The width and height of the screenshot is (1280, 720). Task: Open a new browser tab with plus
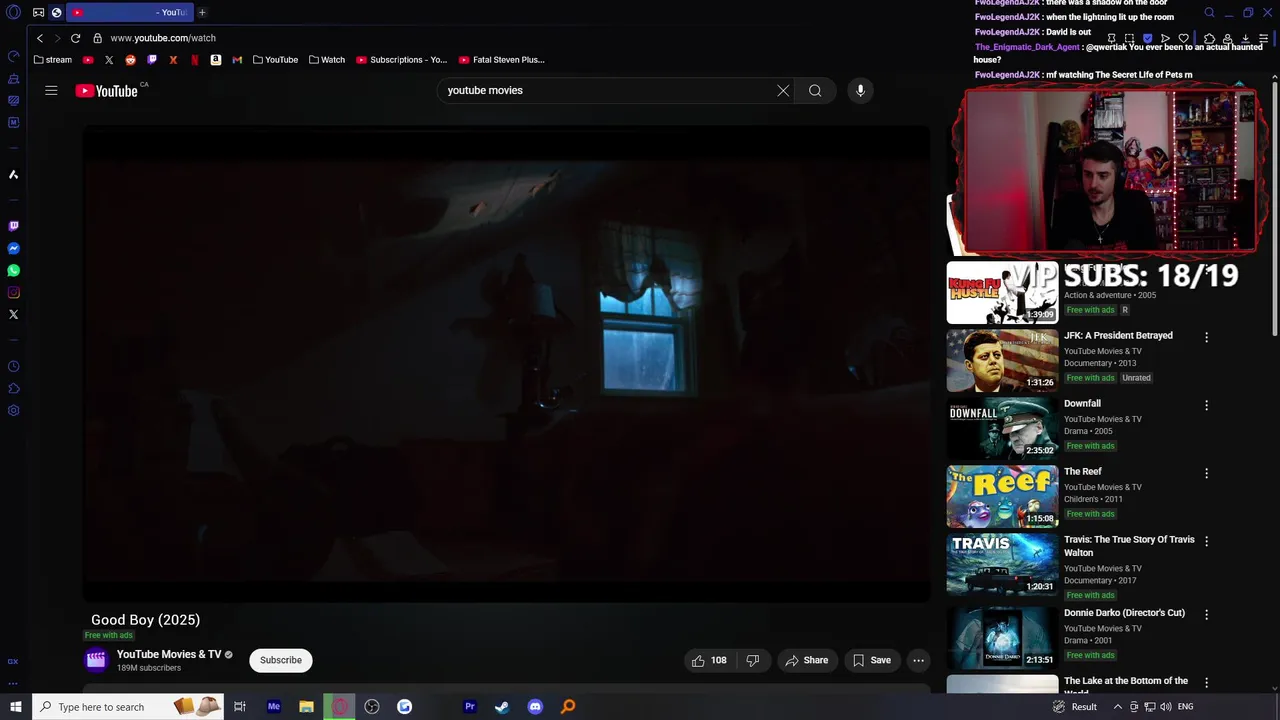click(202, 12)
